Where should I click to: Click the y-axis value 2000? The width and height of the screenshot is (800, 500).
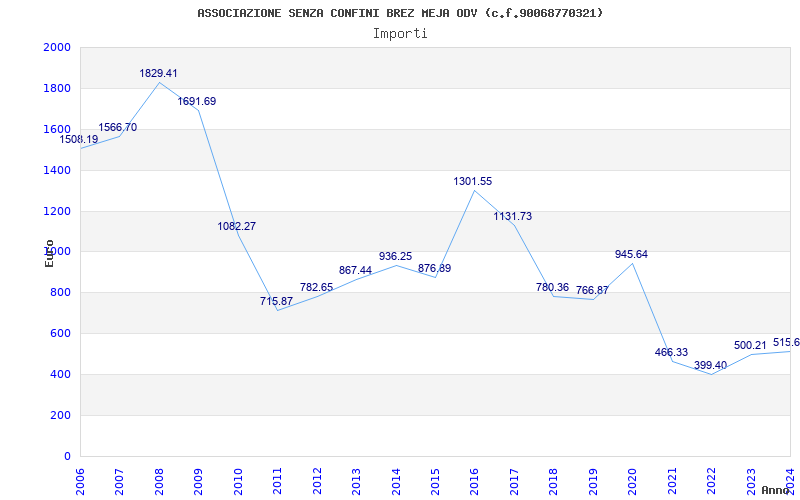click(57, 47)
